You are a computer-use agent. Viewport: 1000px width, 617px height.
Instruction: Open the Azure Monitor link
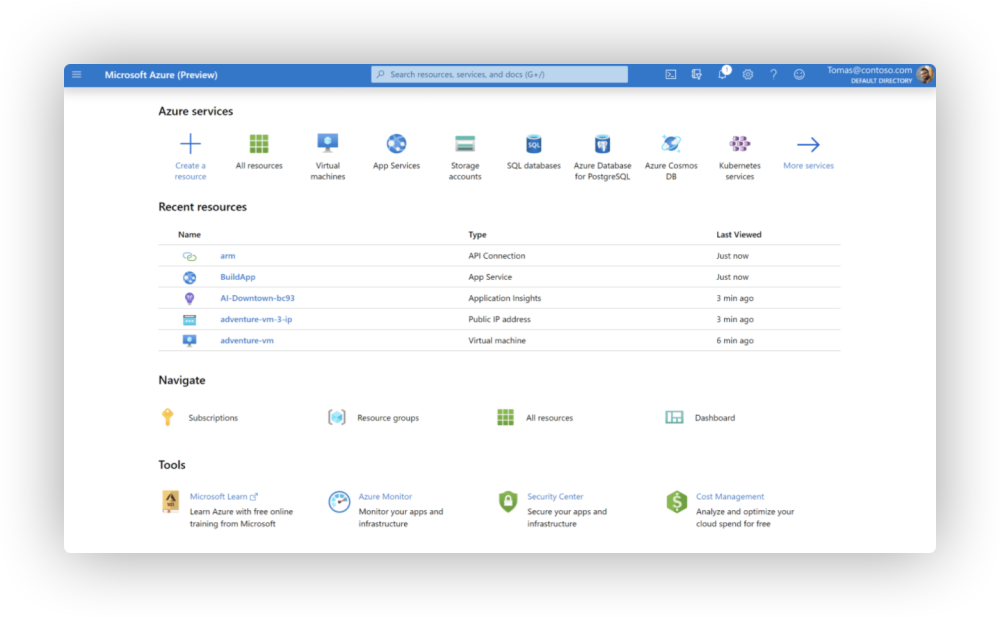(385, 496)
